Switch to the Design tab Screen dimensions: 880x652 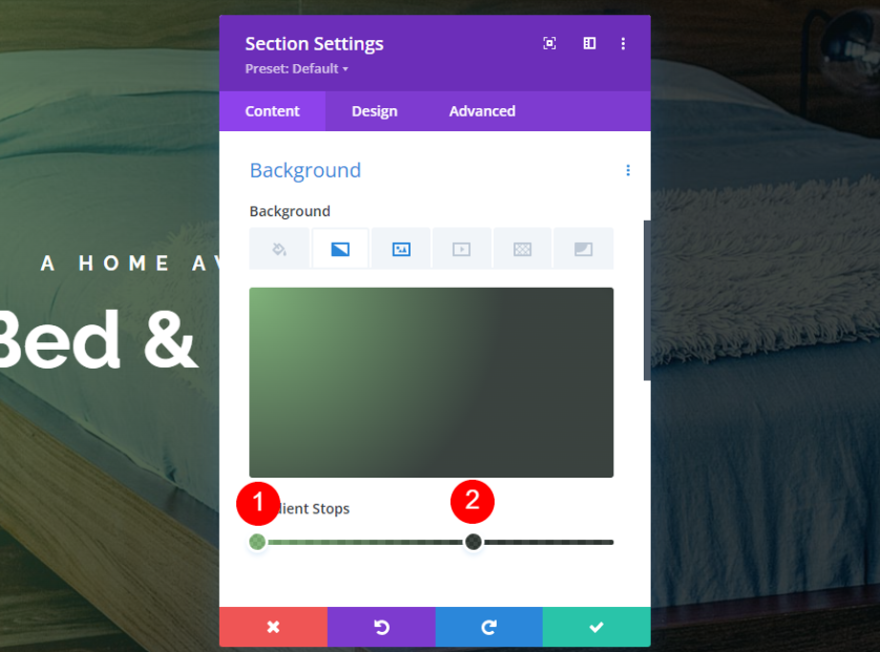click(374, 111)
